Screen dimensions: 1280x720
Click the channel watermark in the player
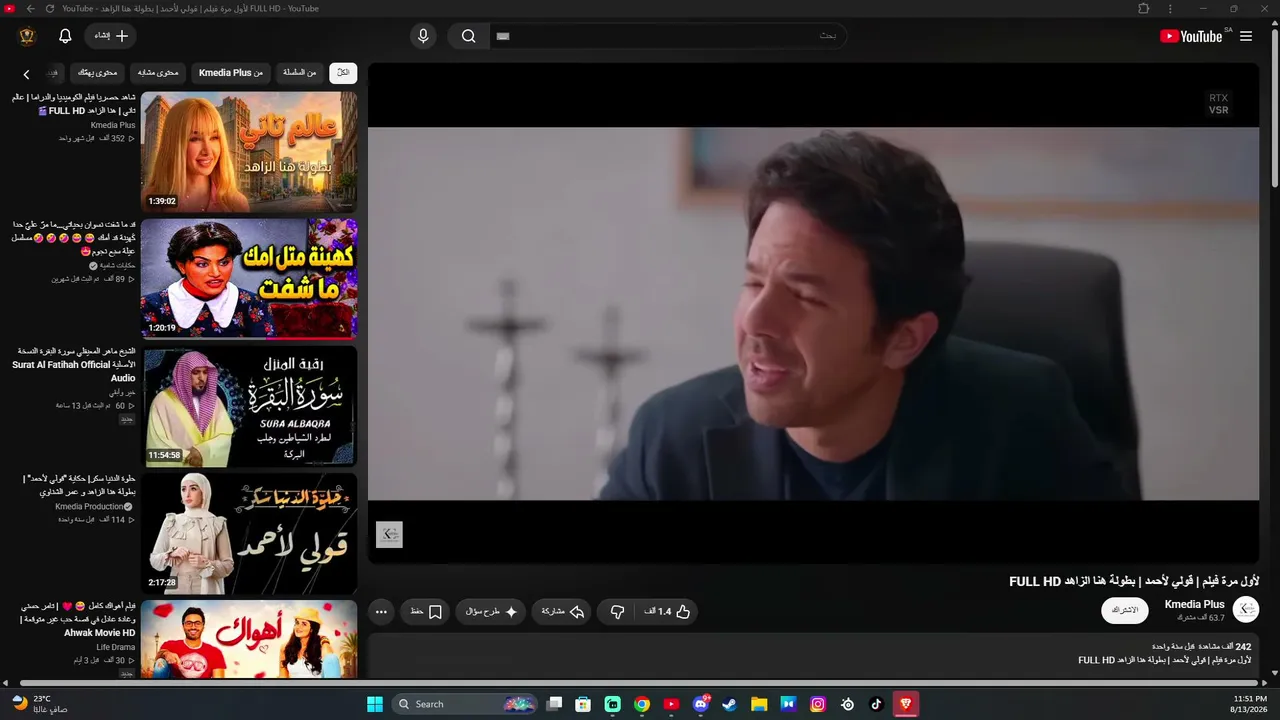pyautogui.click(x=389, y=534)
